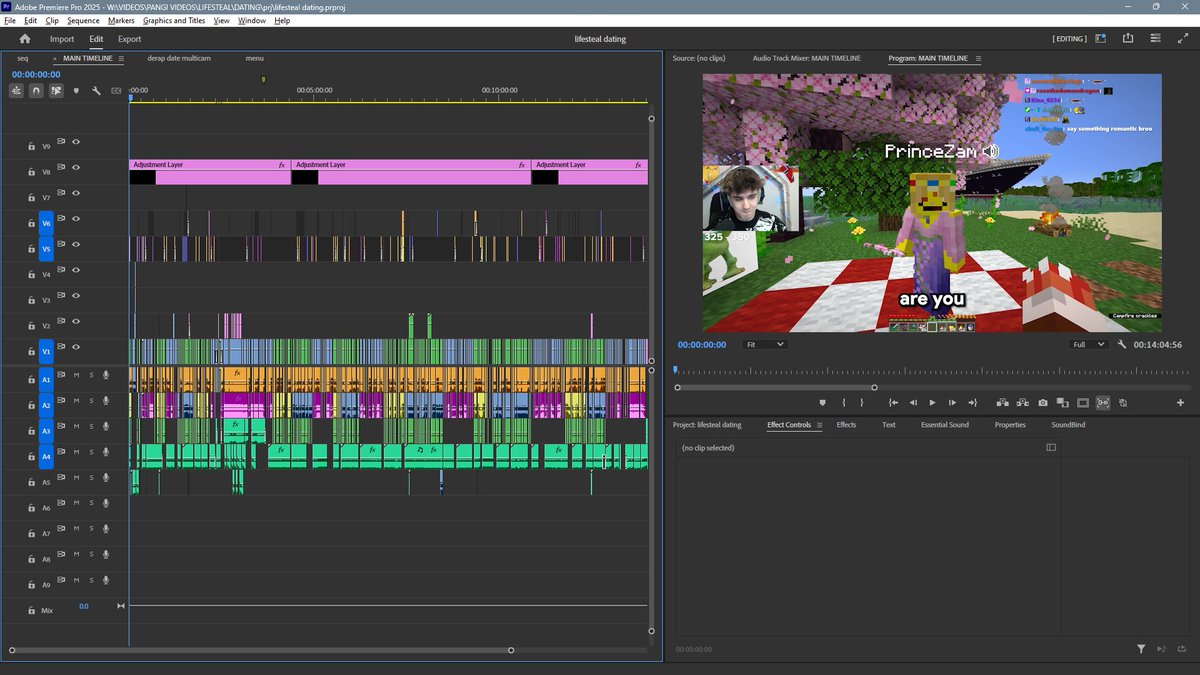Open Full playback resolution dropdown
Screen dimensions: 1200x675
[1088, 344]
